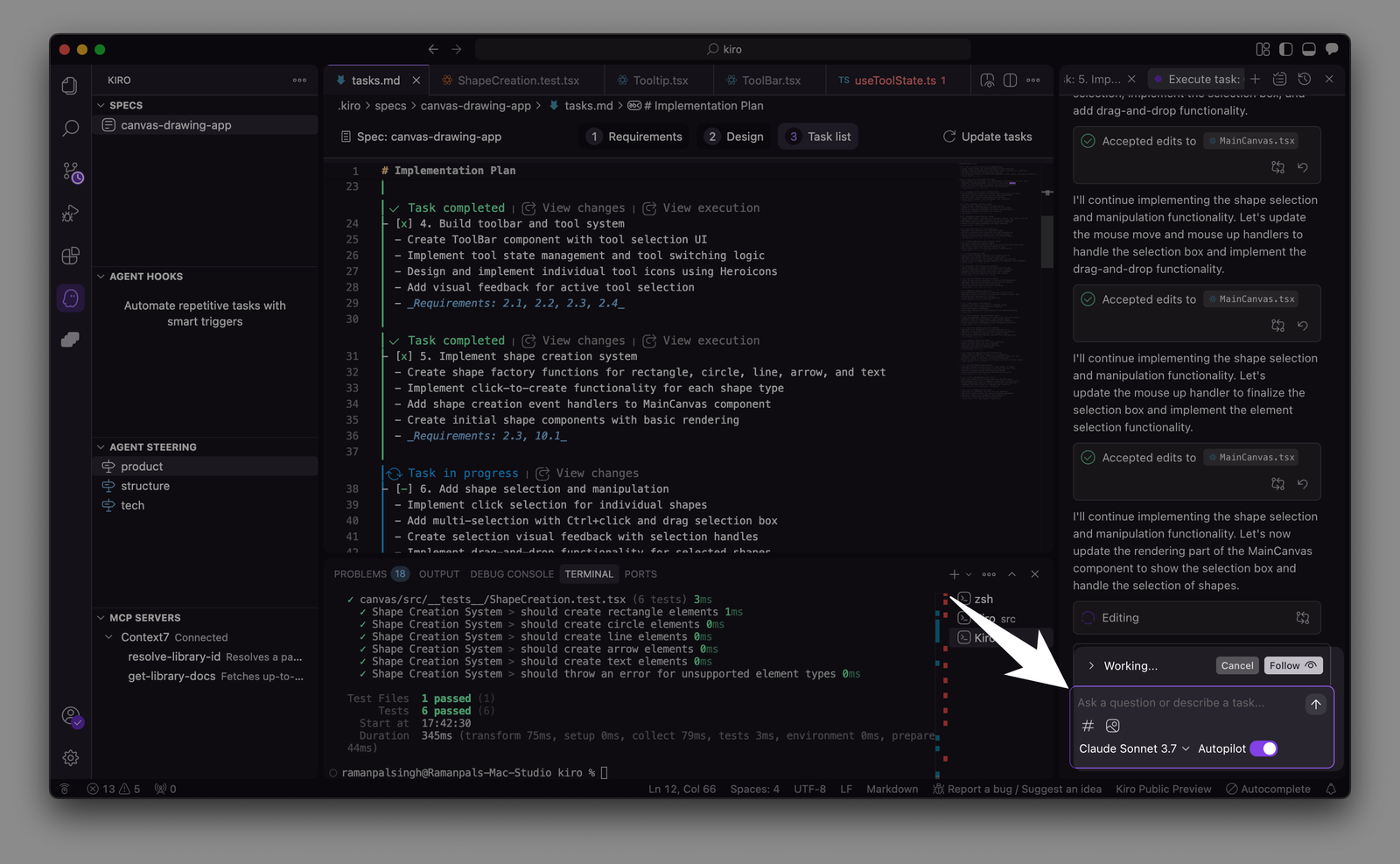Open context picker with the # icon
The image size is (1400, 864).
1088,726
